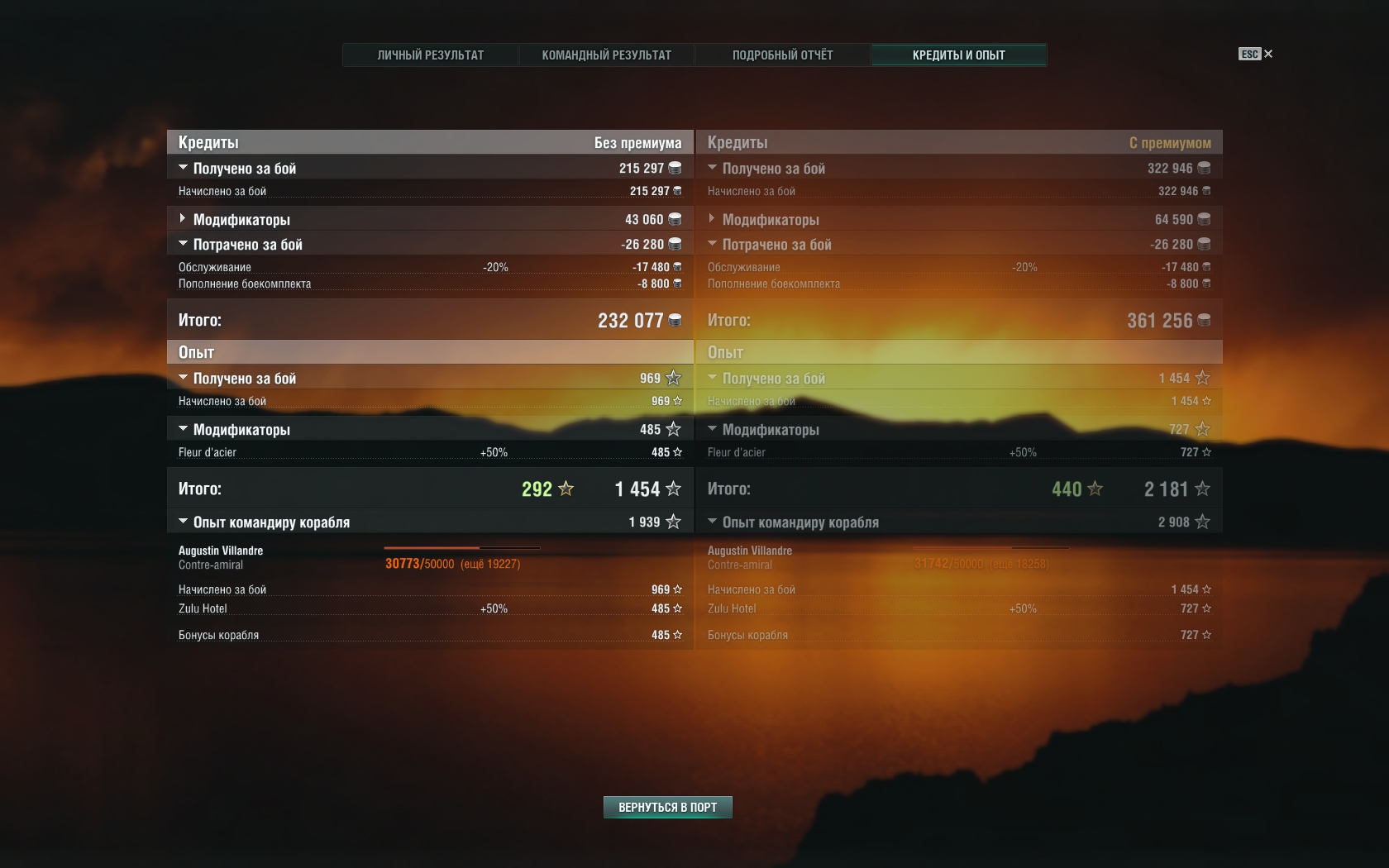Open the Командный результат tab
The height and width of the screenshot is (868, 1389).
606,55
